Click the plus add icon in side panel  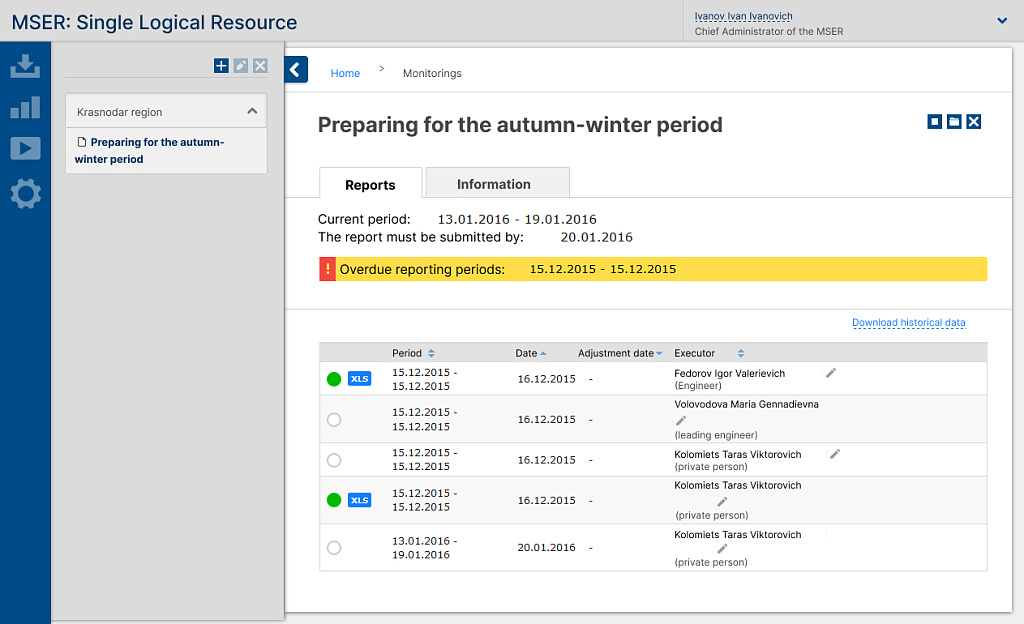221,66
